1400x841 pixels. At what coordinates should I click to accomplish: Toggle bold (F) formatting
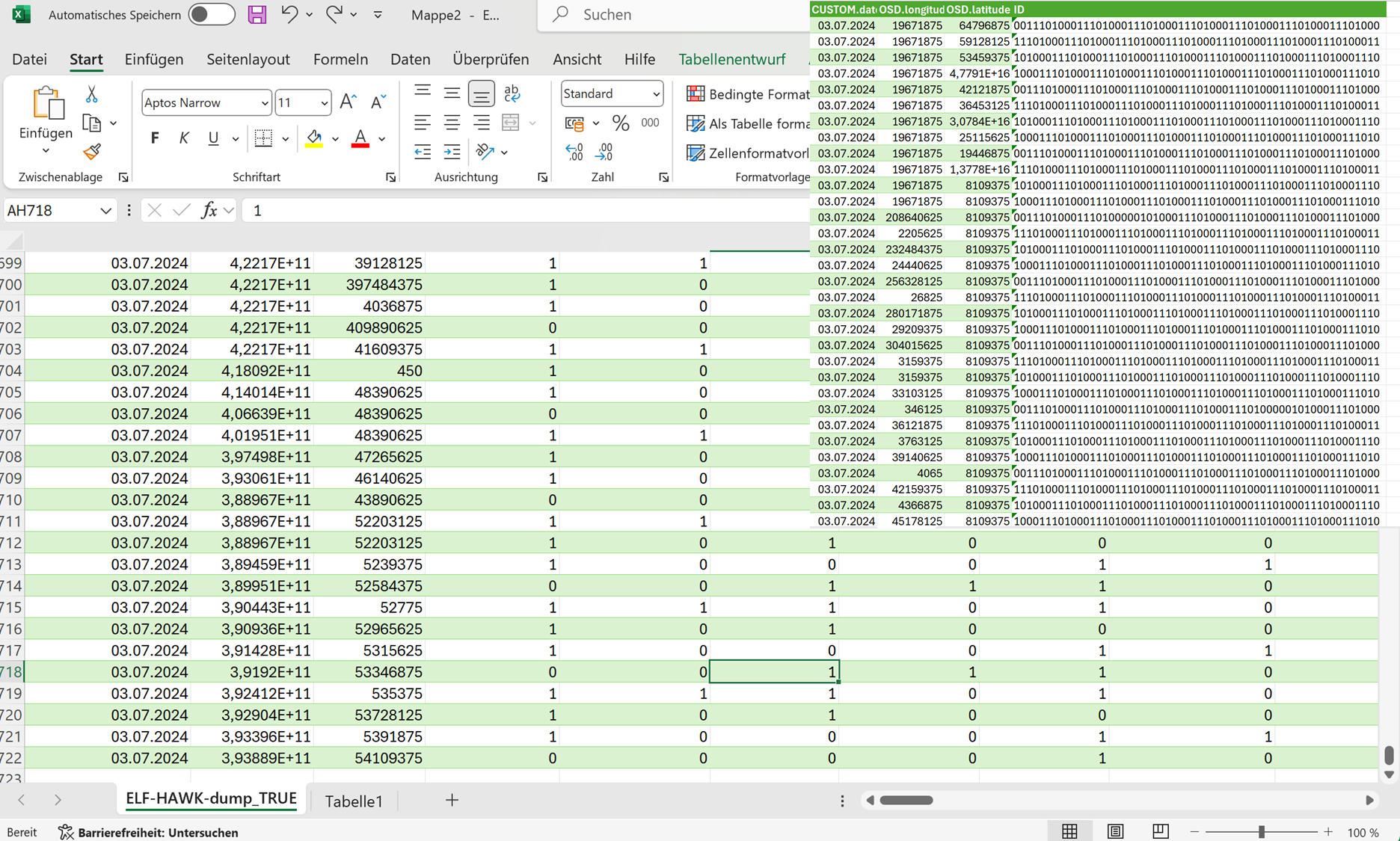[155, 138]
